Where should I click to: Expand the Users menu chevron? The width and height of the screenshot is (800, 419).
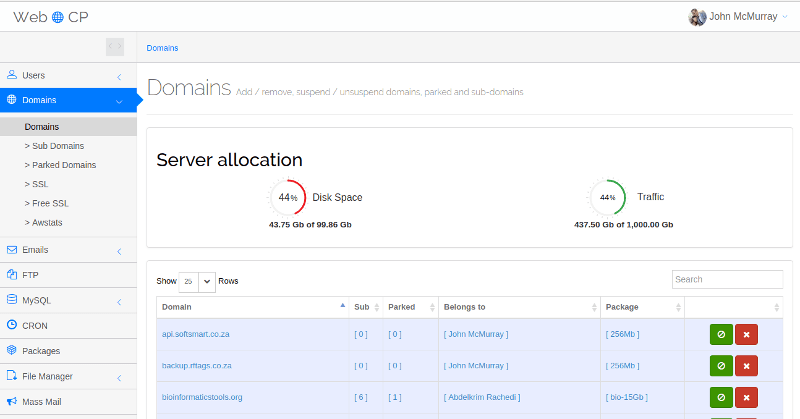pyautogui.click(x=119, y=77)
